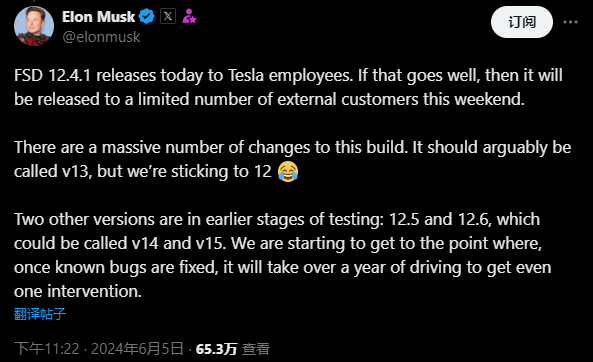This screenshot has width=593, height=362.
Task: Click the line starting with called v13
Action: (156, 171)
